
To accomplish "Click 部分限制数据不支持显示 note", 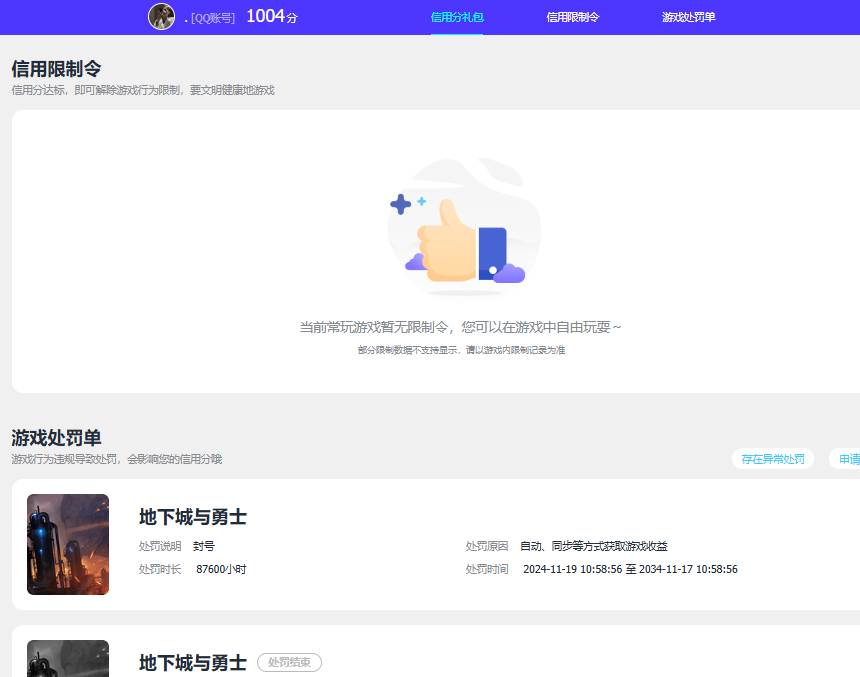I will [461, 350].
